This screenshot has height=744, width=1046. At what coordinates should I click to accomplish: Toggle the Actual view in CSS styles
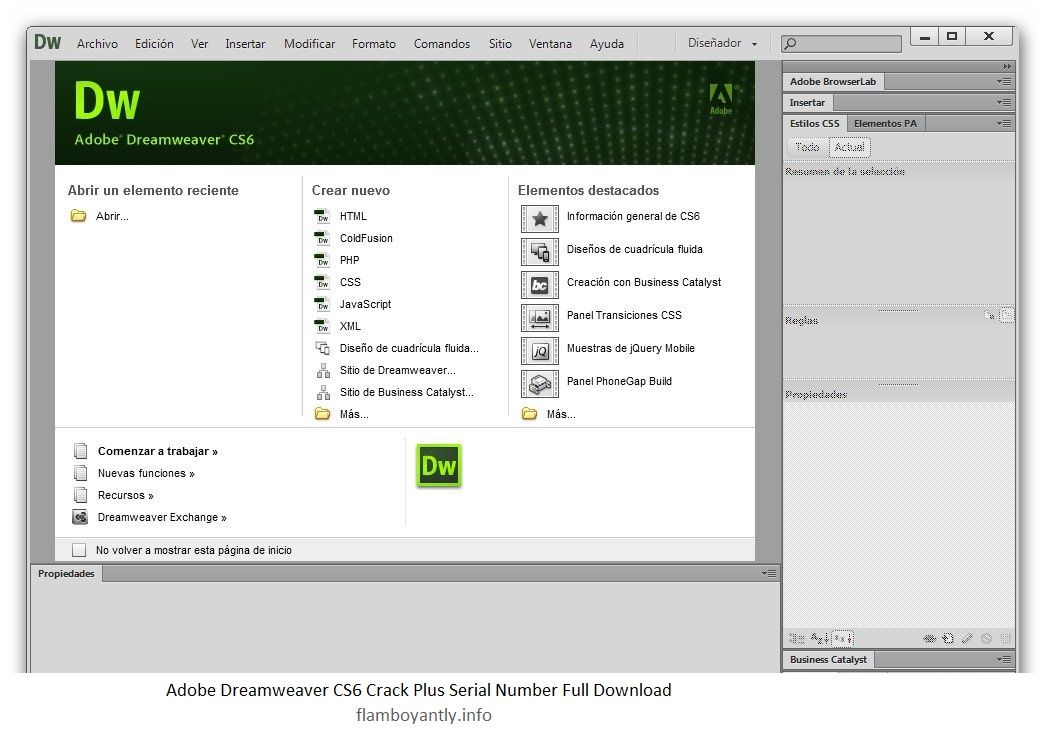coord(849,147)
